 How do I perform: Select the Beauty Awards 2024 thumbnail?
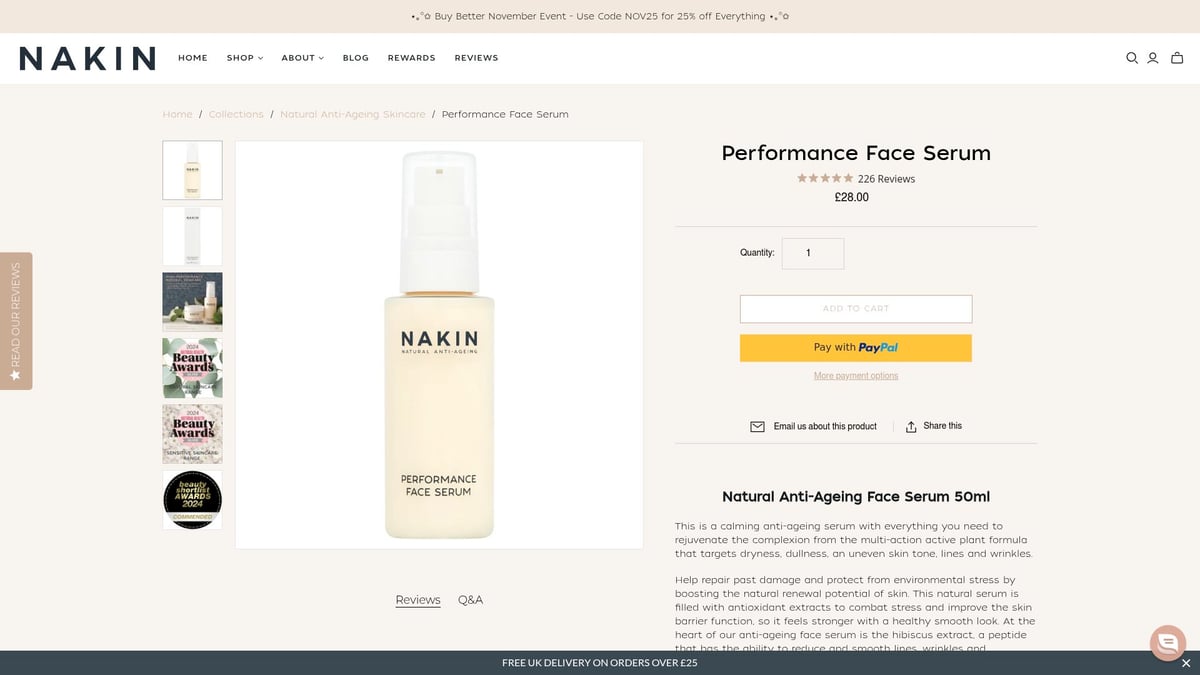coord(192,368)
